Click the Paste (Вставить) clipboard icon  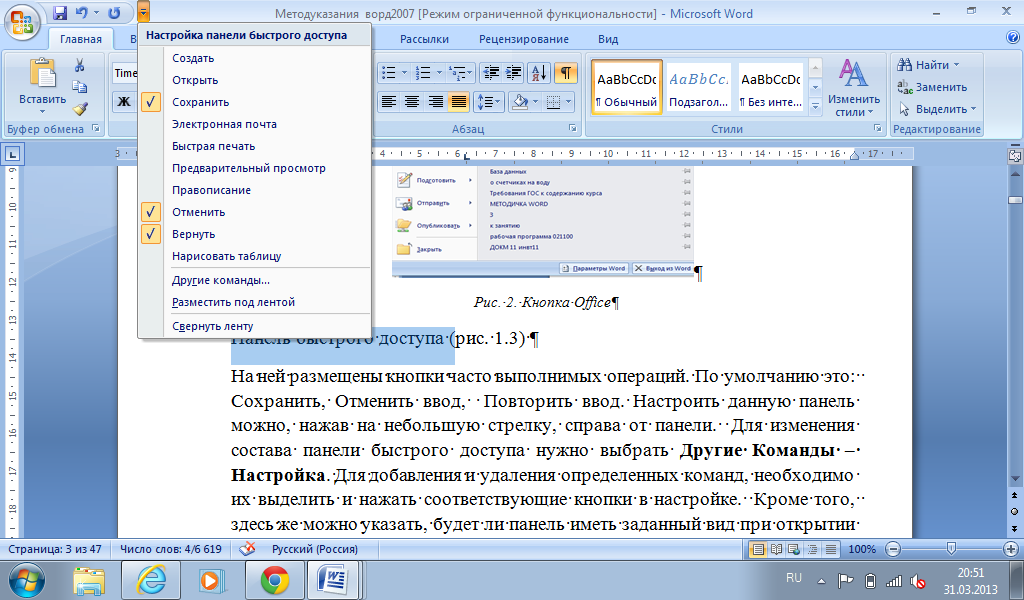tap(42, 73)
